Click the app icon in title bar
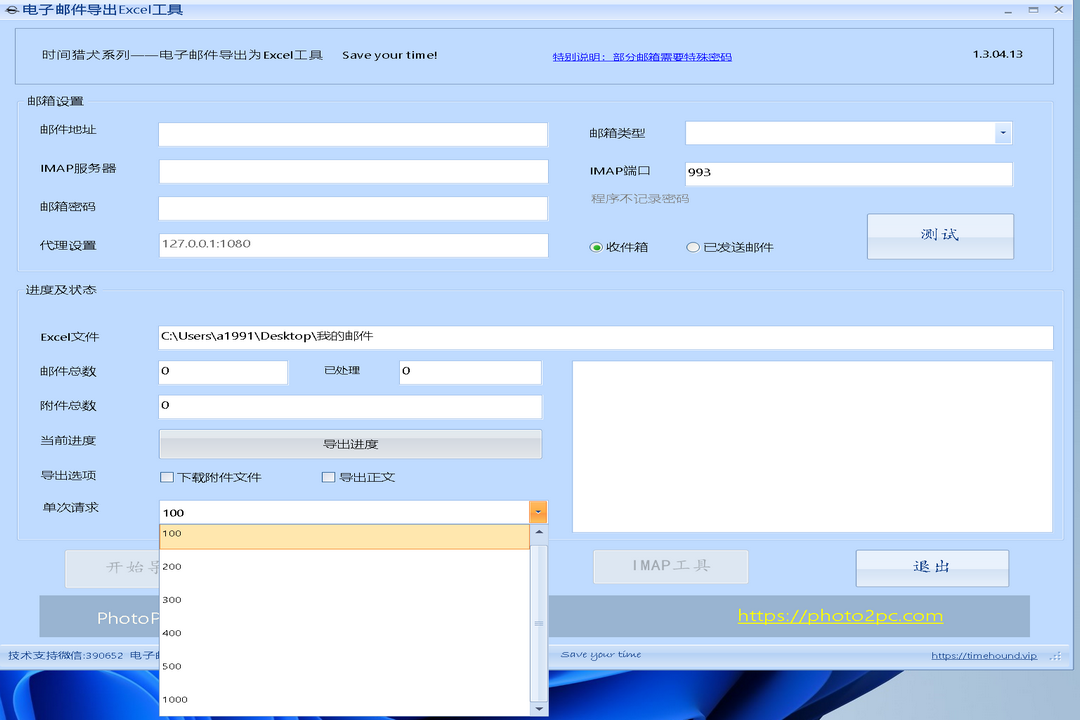1080x720 pixels. [x=11, y=10]
